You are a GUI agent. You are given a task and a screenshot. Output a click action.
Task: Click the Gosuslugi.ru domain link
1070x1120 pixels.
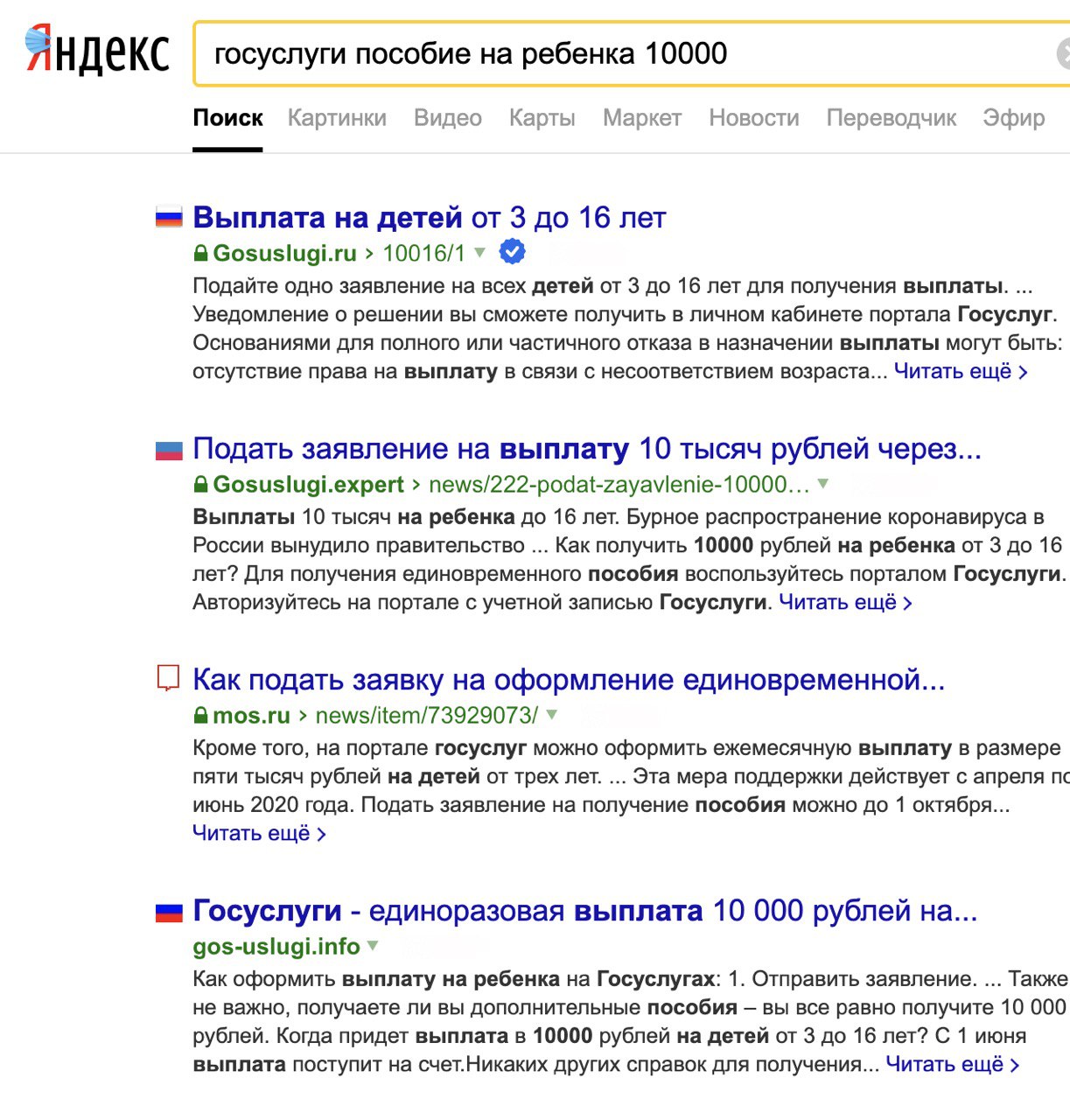(284, 254)
